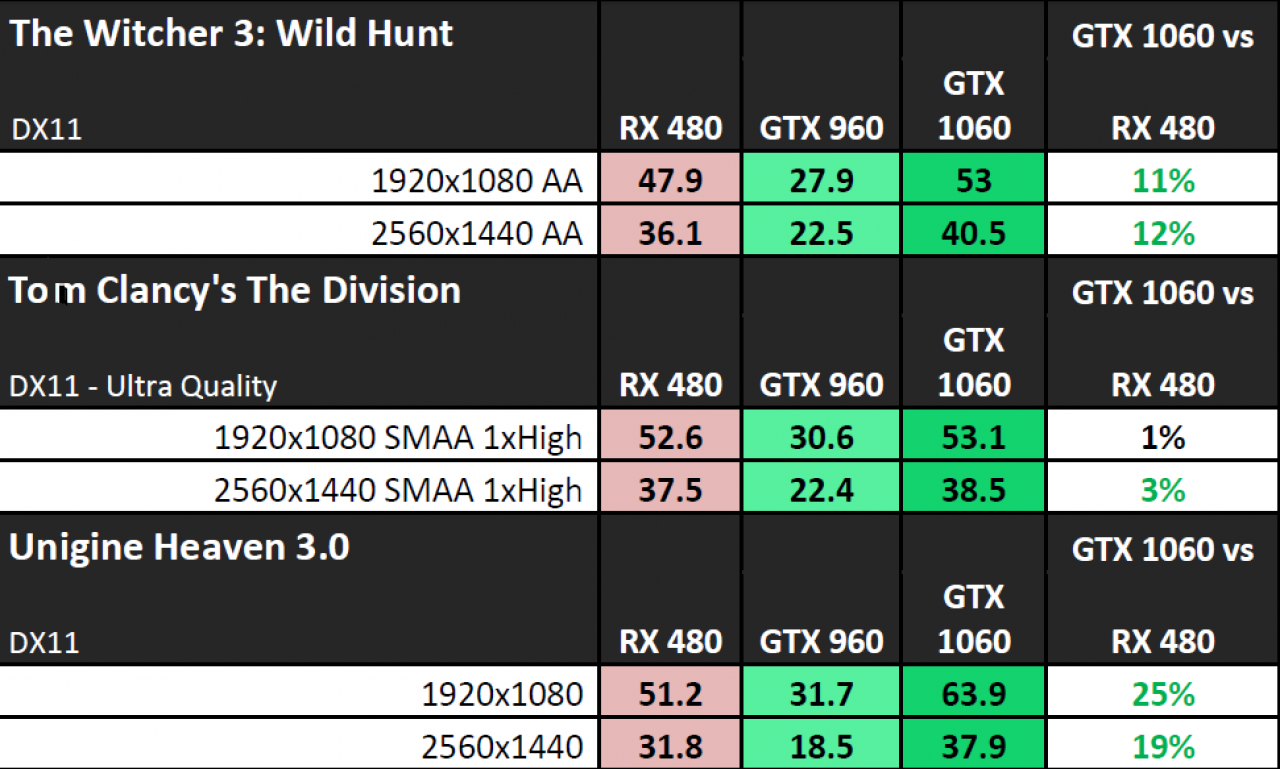Select DX11 - Ultra Quality label
This screenshot has width=1280, height=769.
144,385
